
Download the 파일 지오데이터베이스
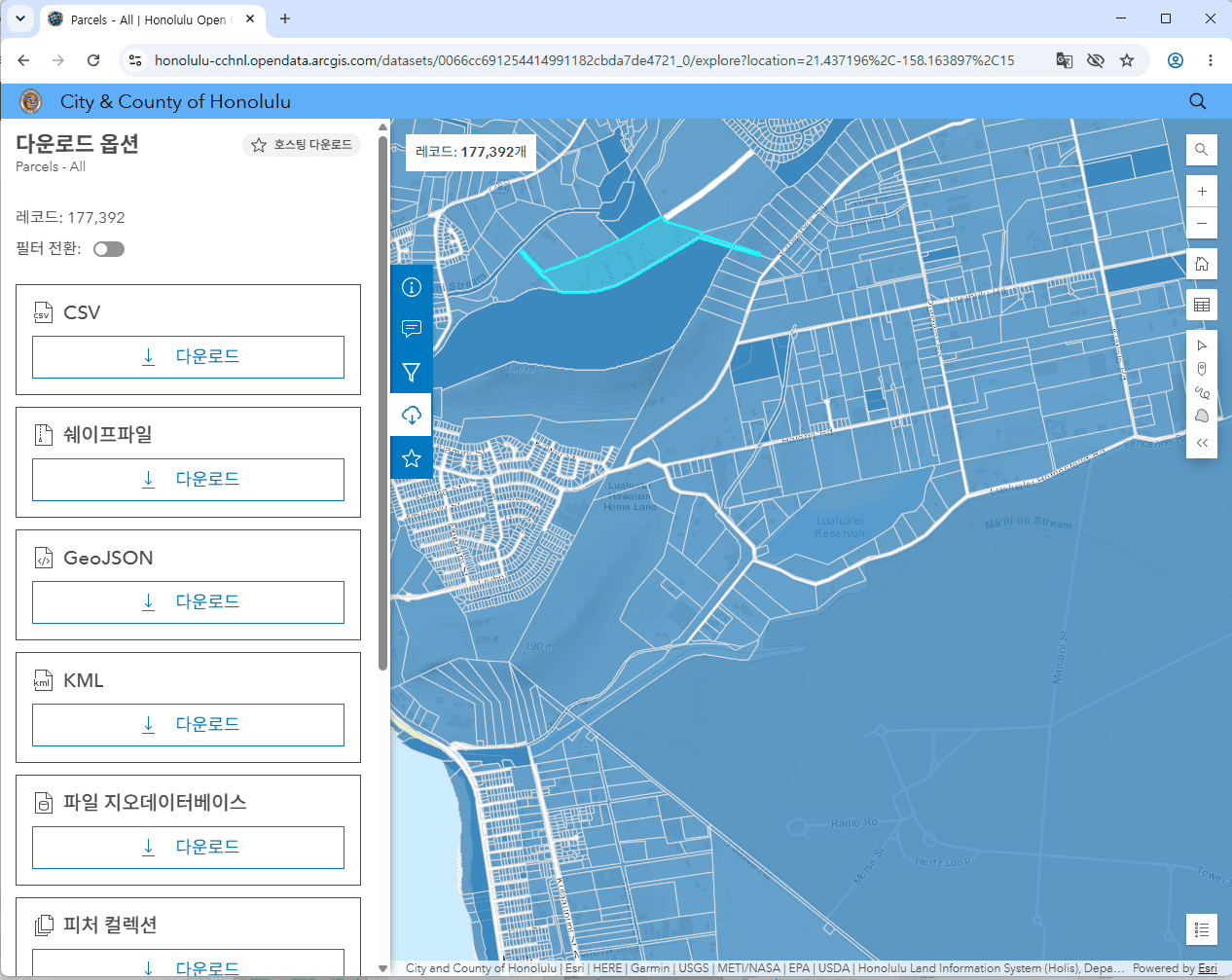pyautogui.click(x=188, y=848)
